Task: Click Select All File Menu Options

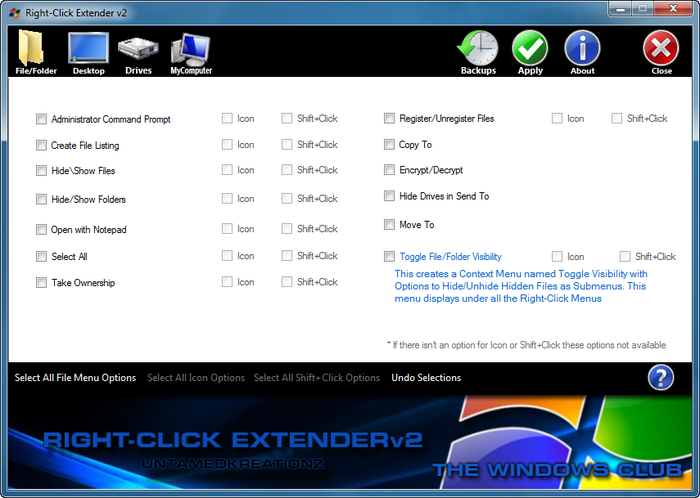Action: 75,378
